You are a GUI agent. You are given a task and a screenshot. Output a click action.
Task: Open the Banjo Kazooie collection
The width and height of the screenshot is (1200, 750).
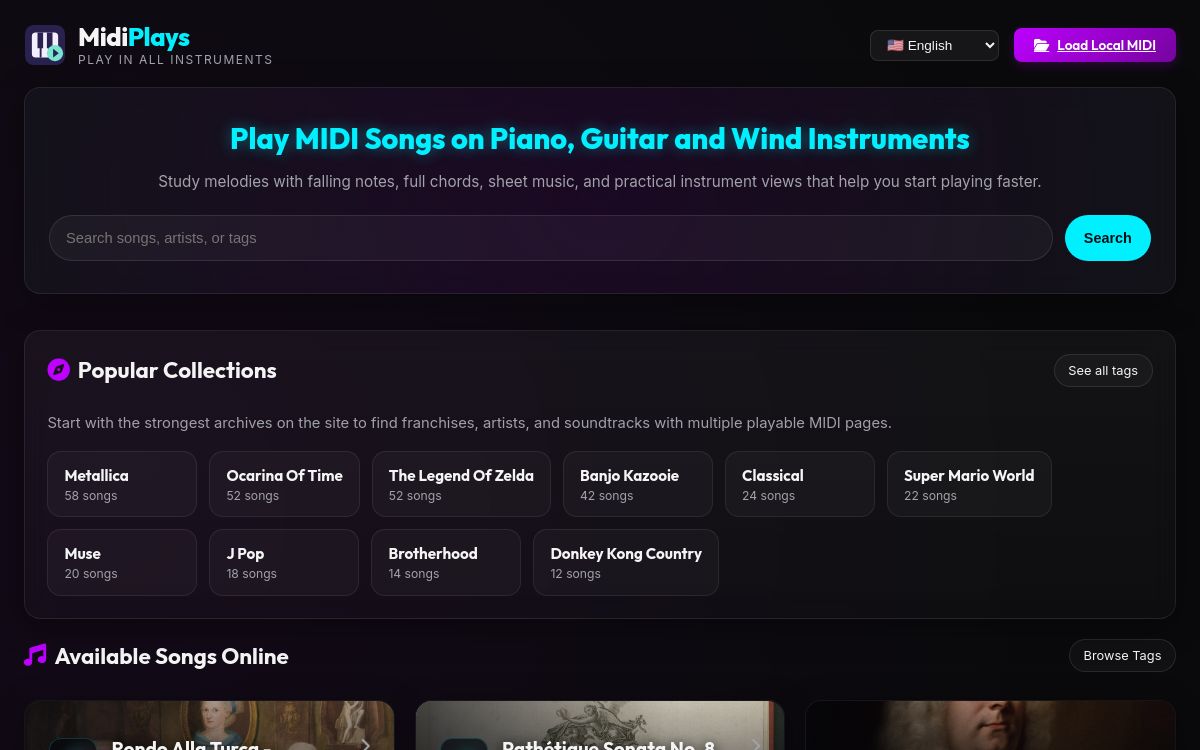point(638,484)
